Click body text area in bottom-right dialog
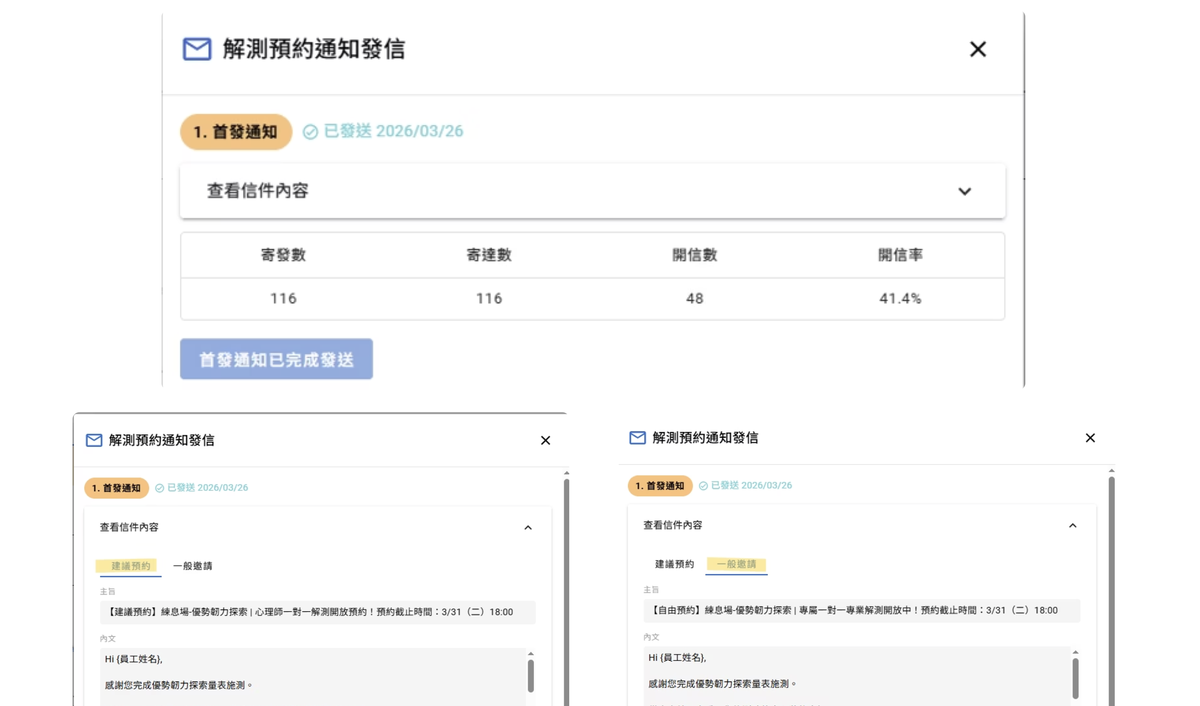 856,676
